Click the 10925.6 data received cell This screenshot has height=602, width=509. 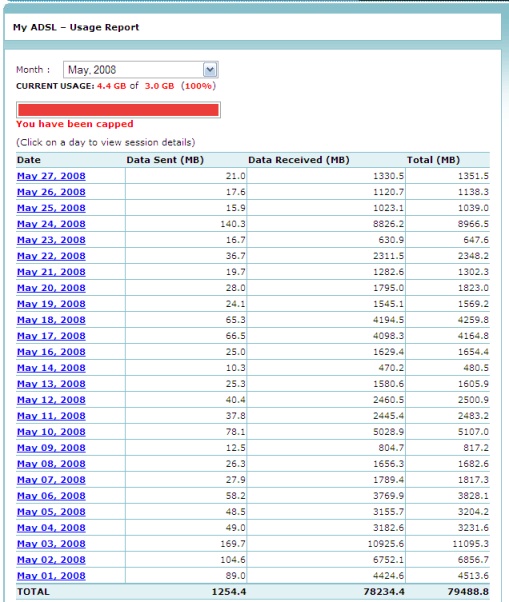[x=385, y=544]
